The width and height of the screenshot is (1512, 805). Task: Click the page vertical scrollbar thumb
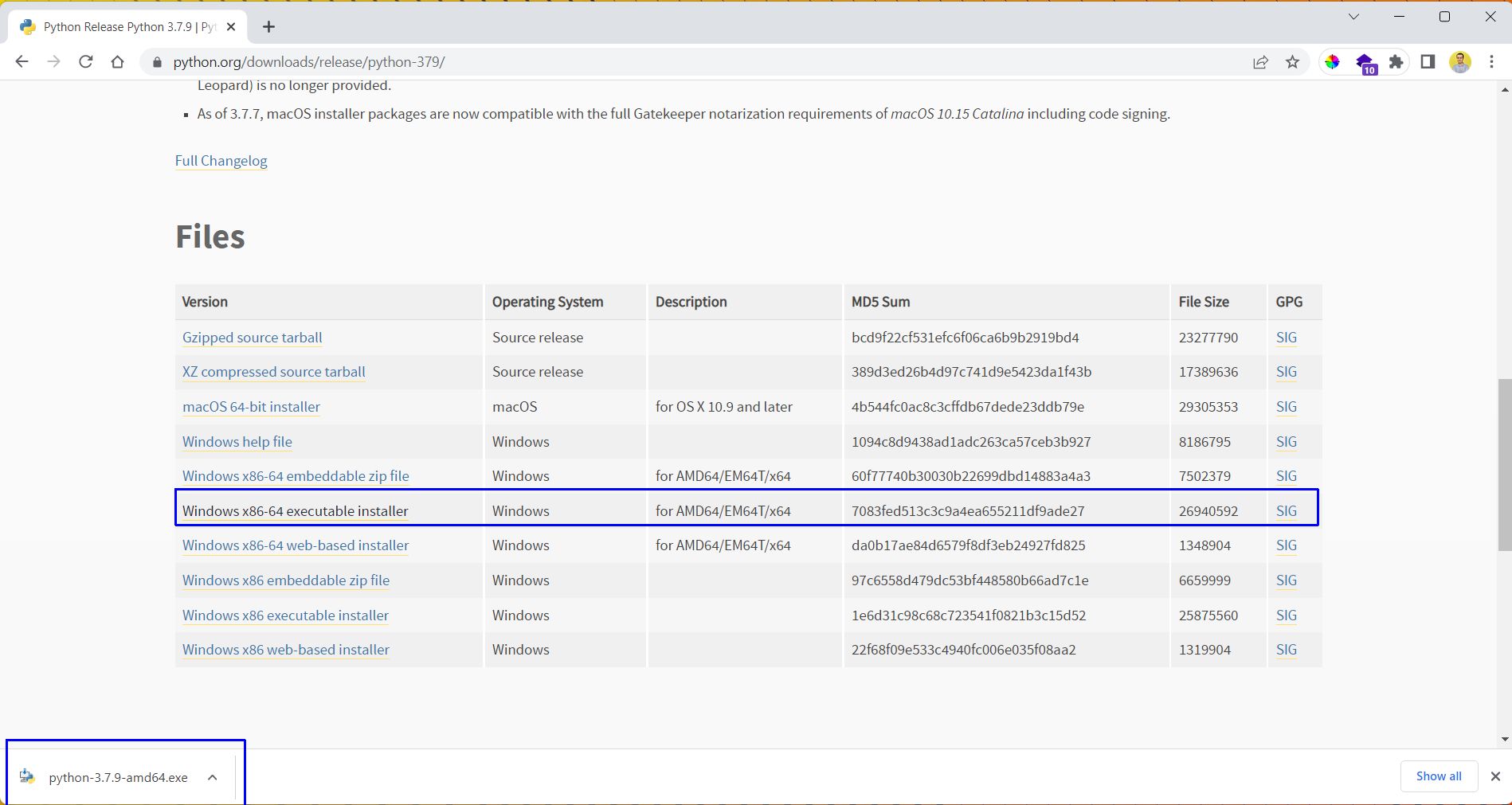click(1504, 465)
